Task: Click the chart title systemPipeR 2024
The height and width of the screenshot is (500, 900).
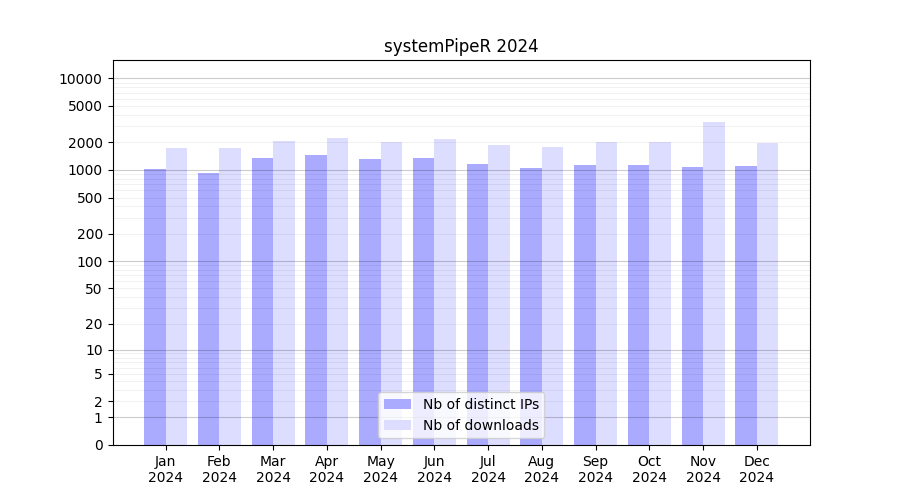Action: (461, 46)
